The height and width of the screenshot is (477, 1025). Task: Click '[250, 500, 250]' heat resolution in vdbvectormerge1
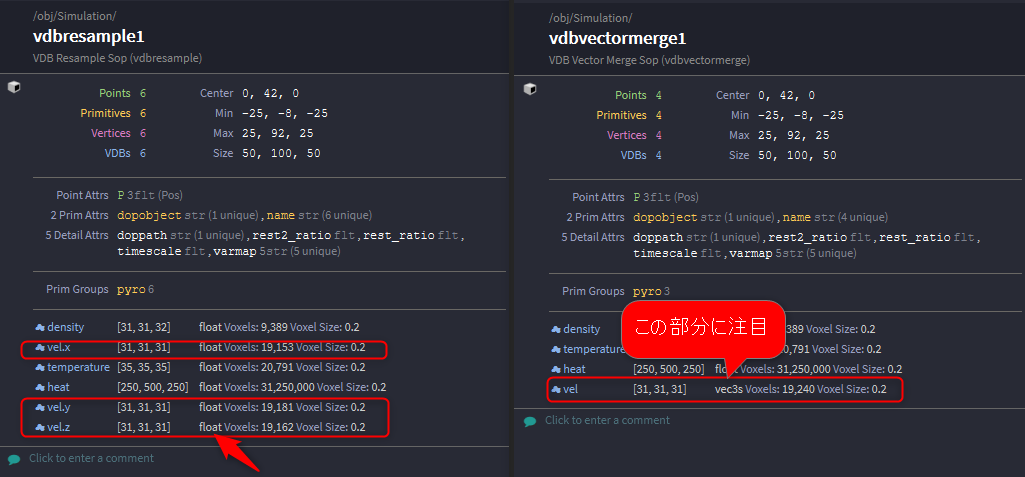(669, 370)
